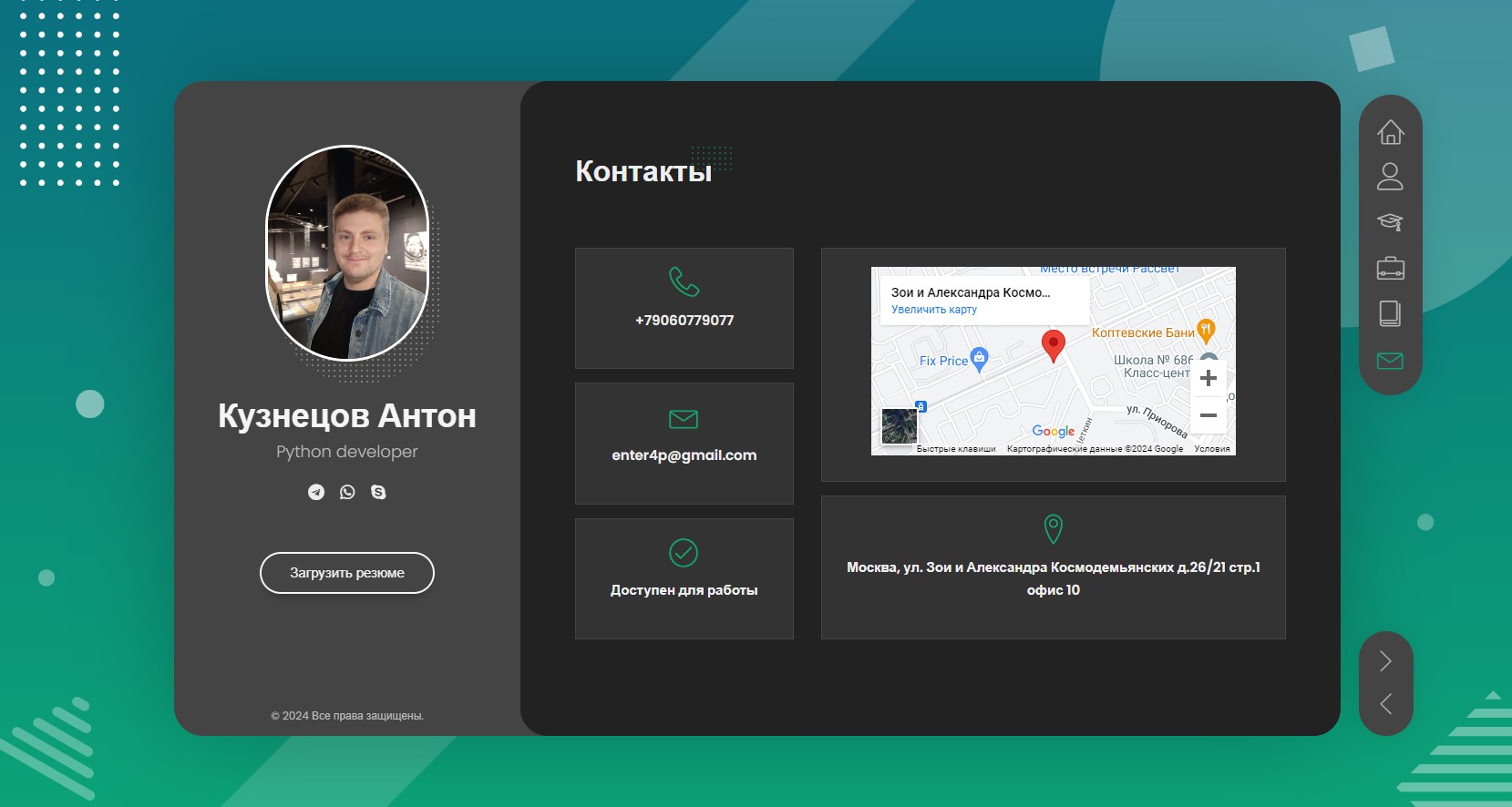Image resolution: width=1512 pixels, height=807 pixels.
Task: Click Картографические данные ©2024 Google text
Action: 1095,449
